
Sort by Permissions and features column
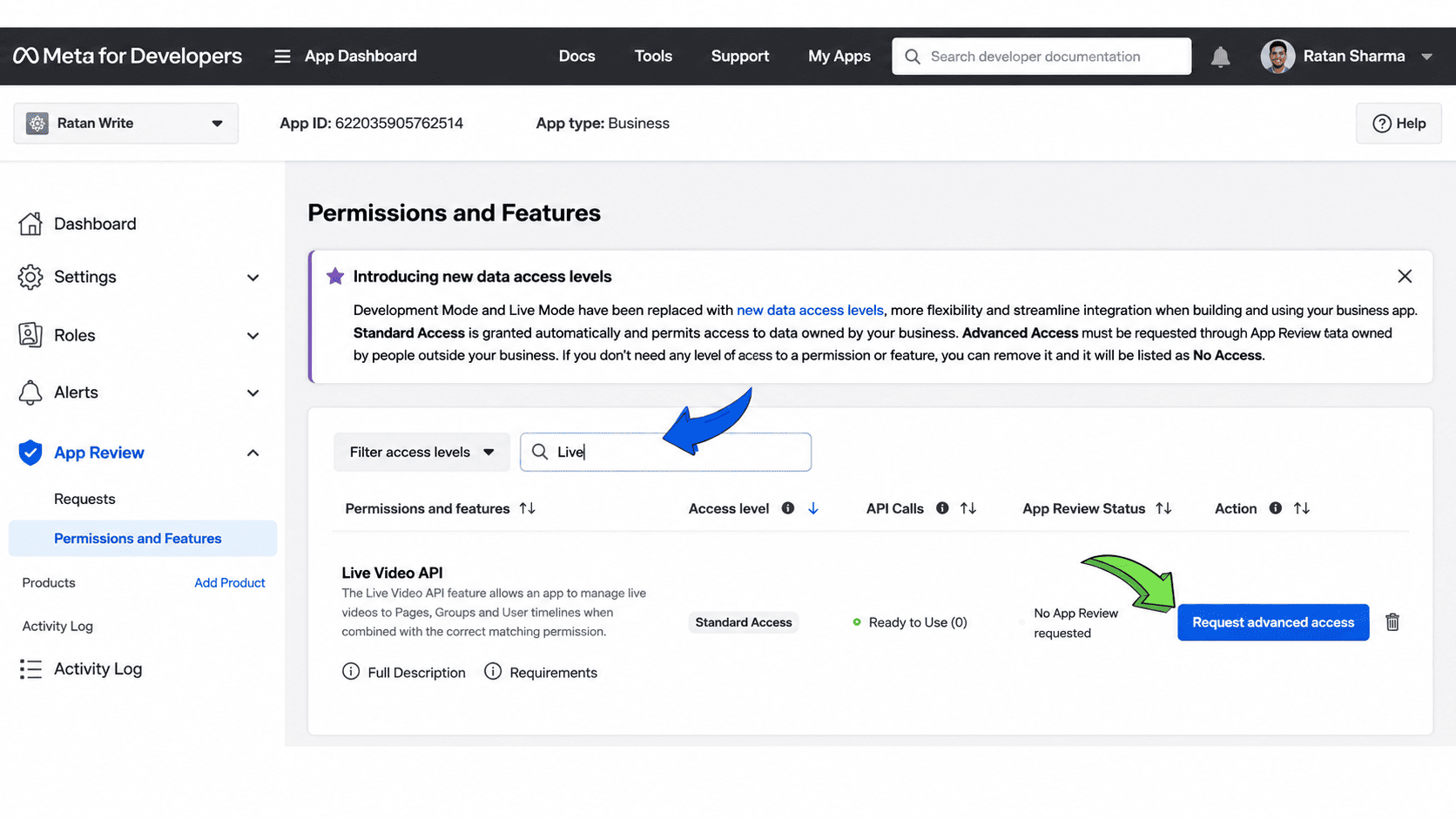[527, 508]
